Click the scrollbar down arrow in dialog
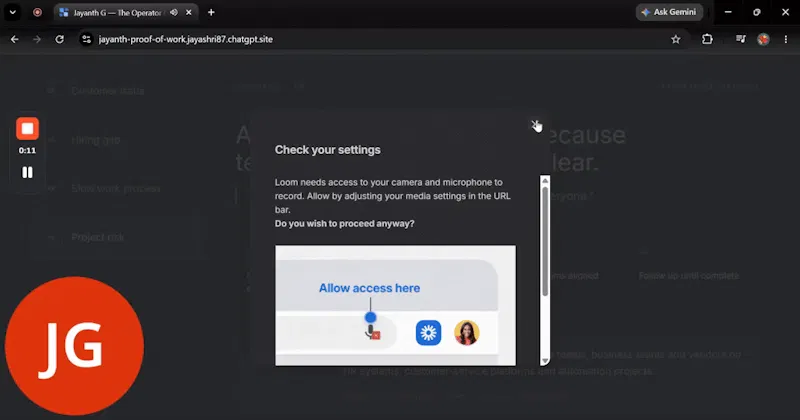This screenshot has width=800, height=420. [545, 360]
